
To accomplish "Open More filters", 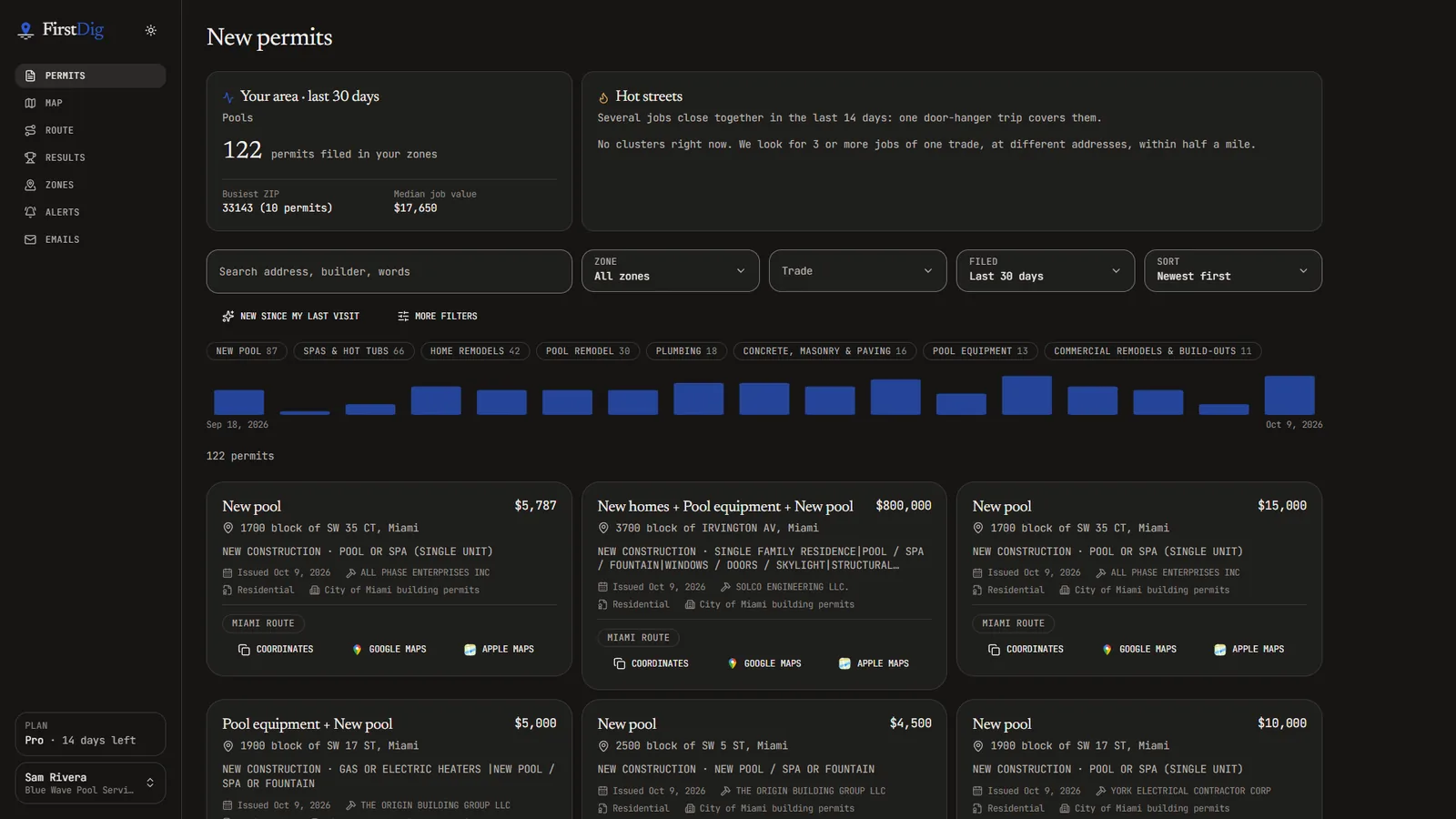I will coord(438,316).
